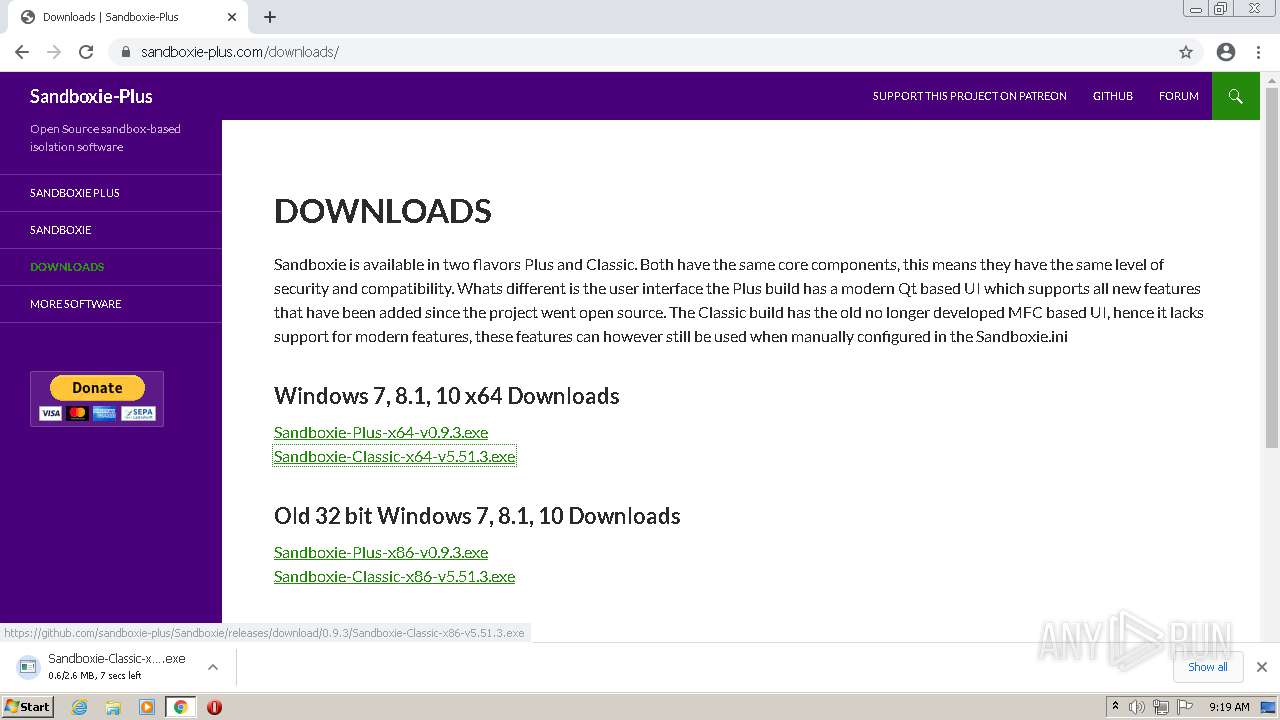Viewport: 1280px width, 720px height.
Task: Open Windows Start menu
Action: tap(28, 707)
